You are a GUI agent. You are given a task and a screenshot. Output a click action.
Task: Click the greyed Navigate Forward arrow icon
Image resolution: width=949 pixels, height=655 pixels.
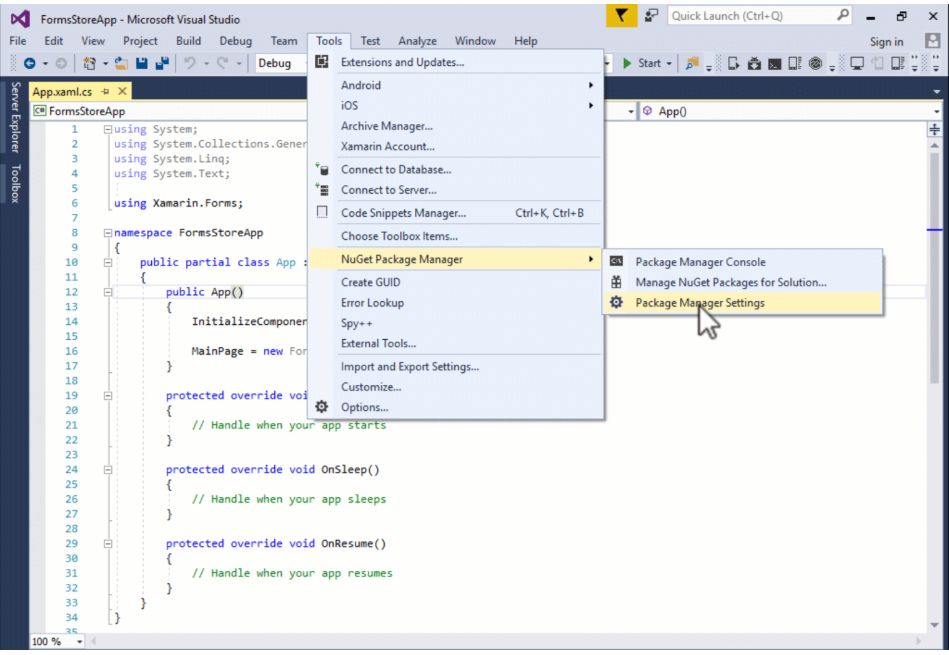click(61, 63)
